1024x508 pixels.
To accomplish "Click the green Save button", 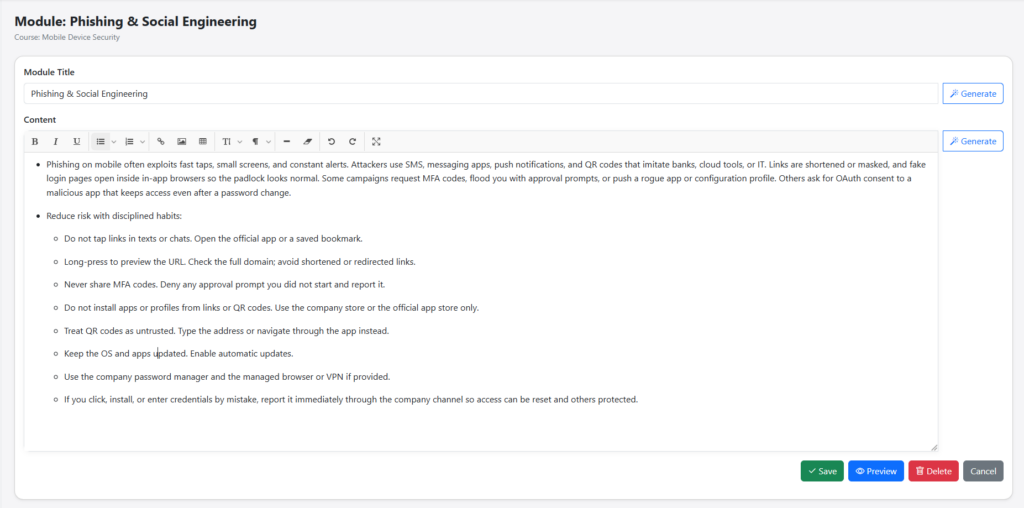I will pyautogui.click(x=822, y=471).
